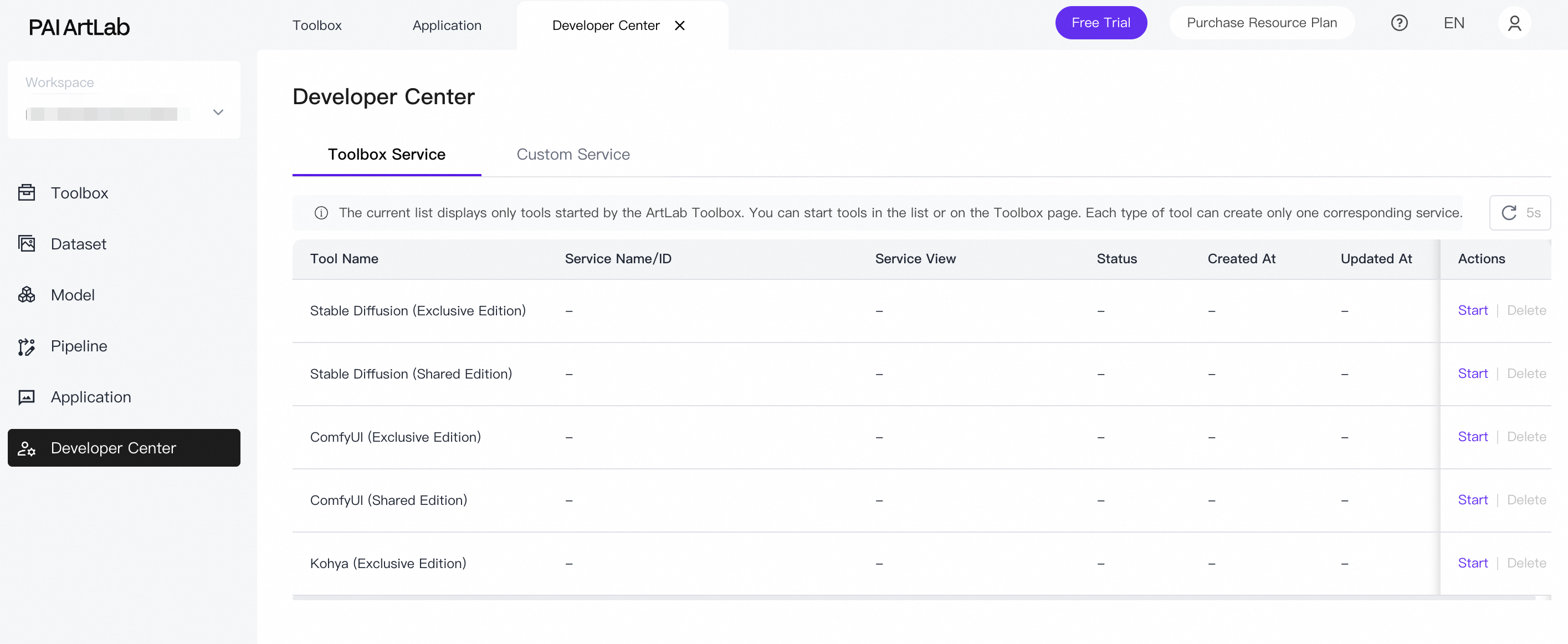Click Purchase Resource Plan button
The width and height of the screenshot is (1568, 644).
click(x=1261, y=23)
